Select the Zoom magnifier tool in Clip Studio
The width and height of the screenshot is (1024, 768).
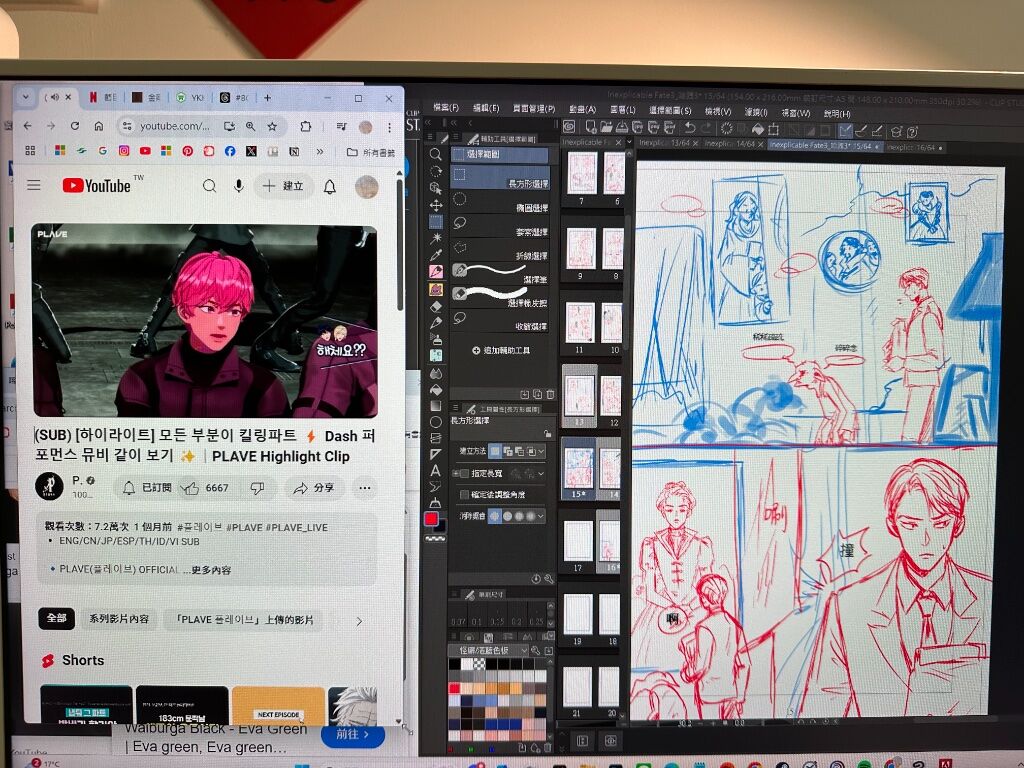[436, 154]
